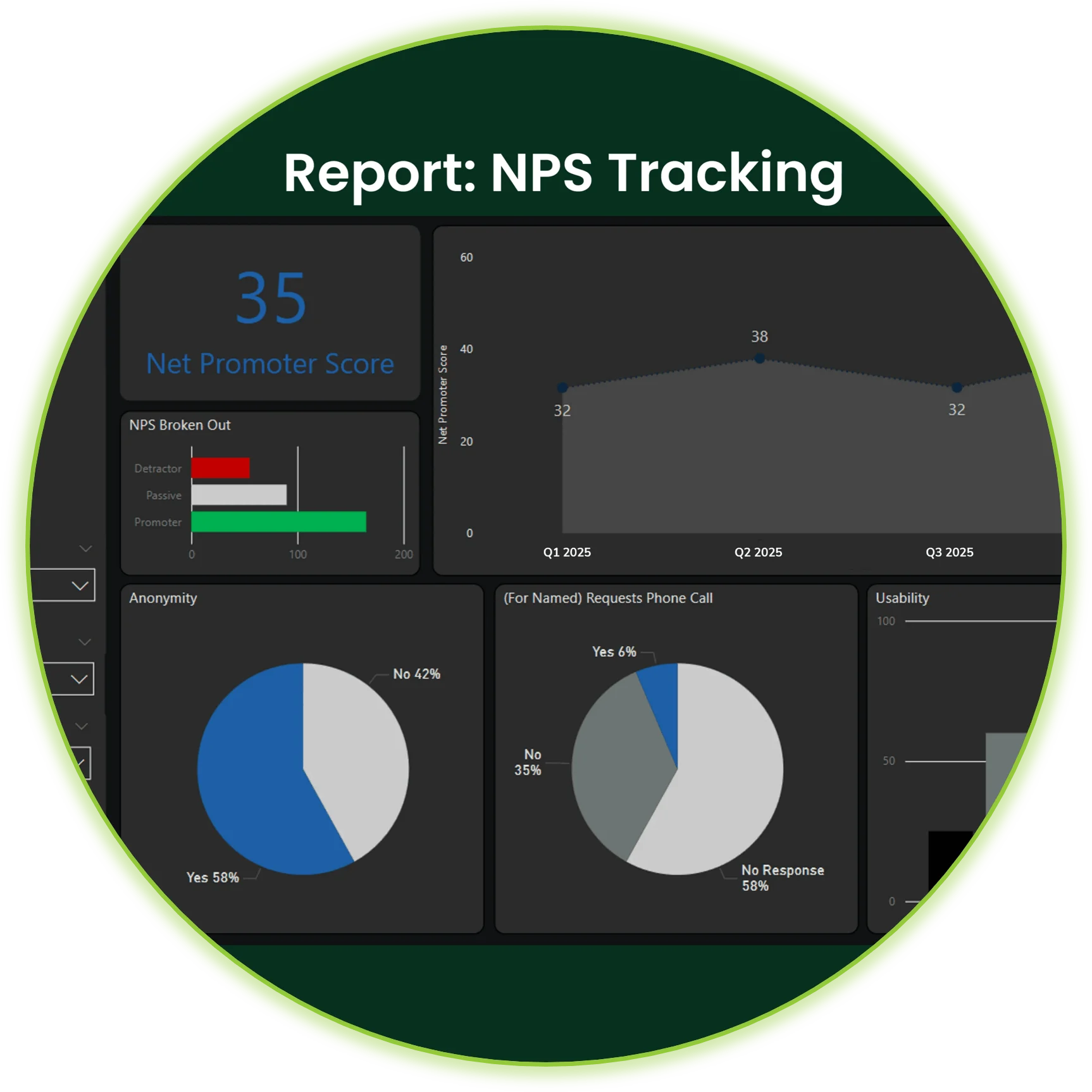Select the green Promoter bar
1092x1092 pixels.
pyautogui.click(x=279, y=522)
